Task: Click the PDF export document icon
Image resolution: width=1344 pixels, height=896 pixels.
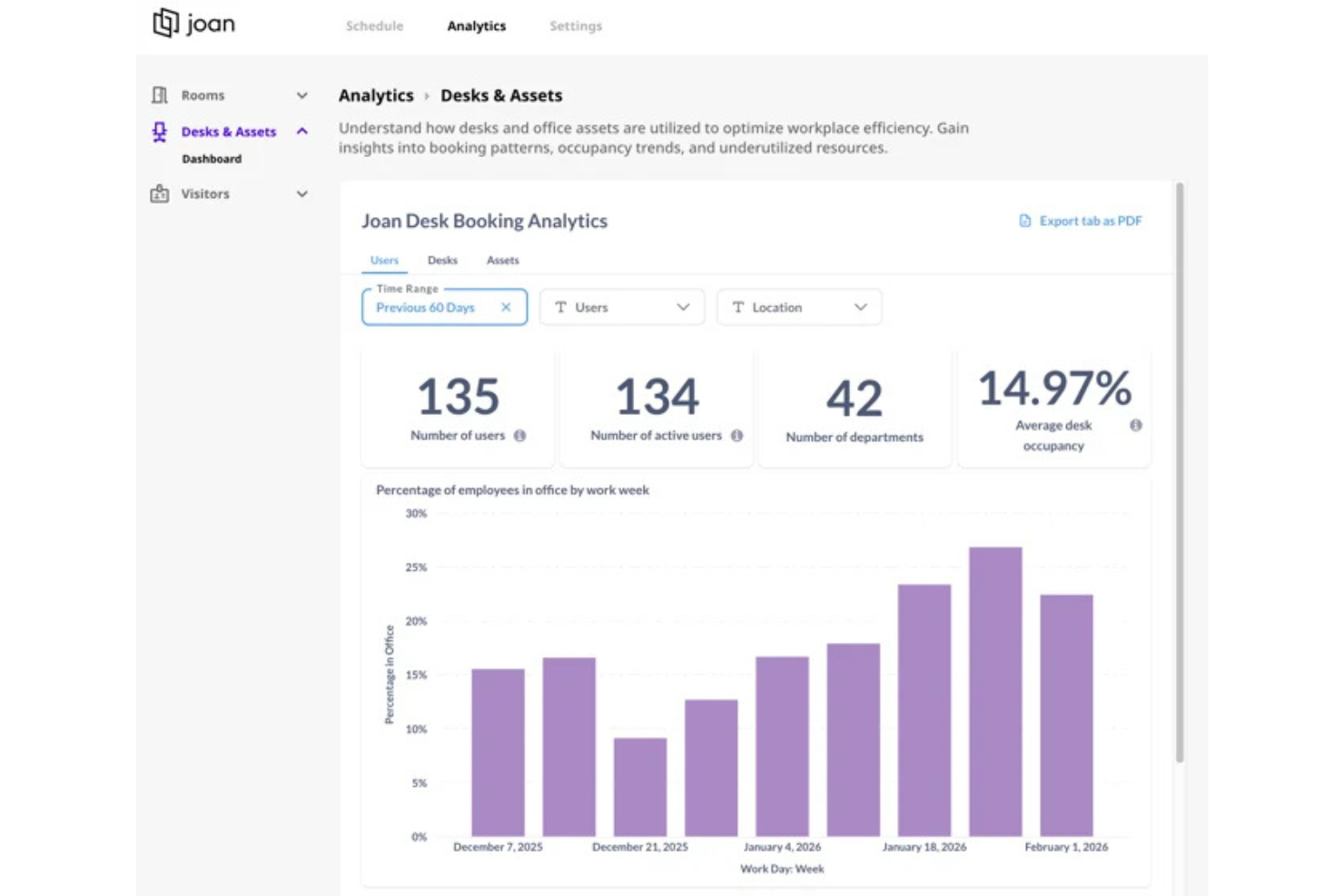Action: pyautogui.click(x=1025, y=221)
